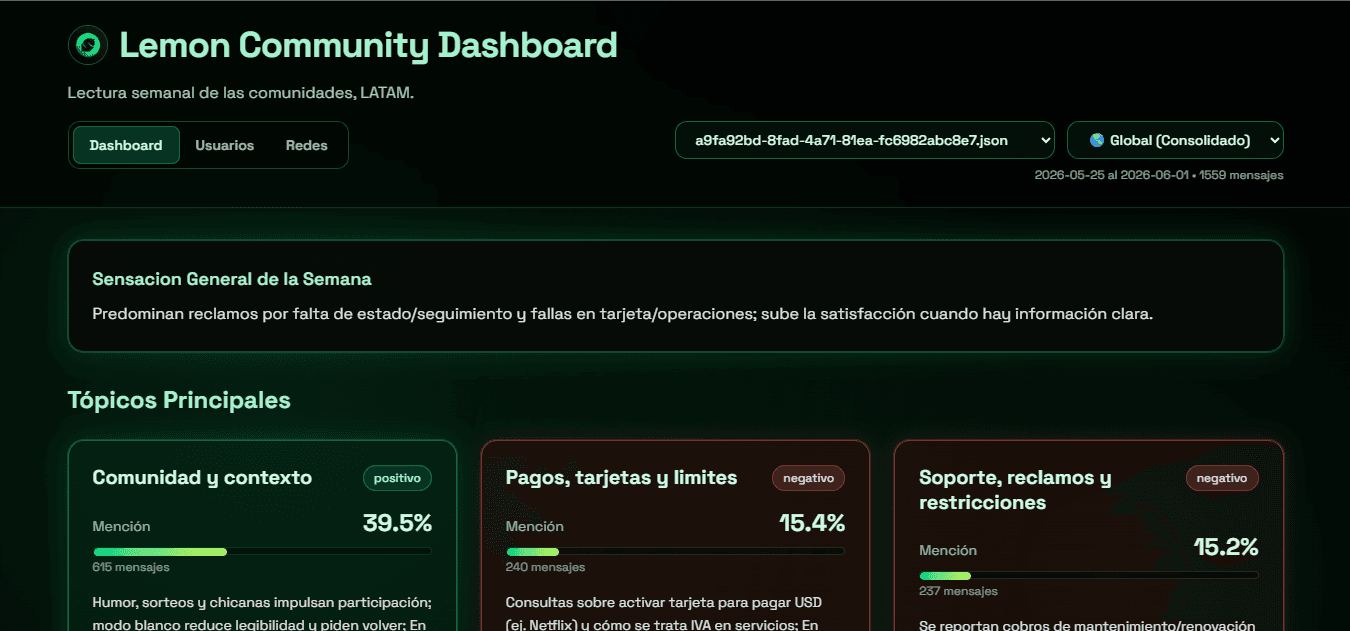Open the JSON file selector dropdown
This screenshot has width=1350, height=631.
[865, 140]
